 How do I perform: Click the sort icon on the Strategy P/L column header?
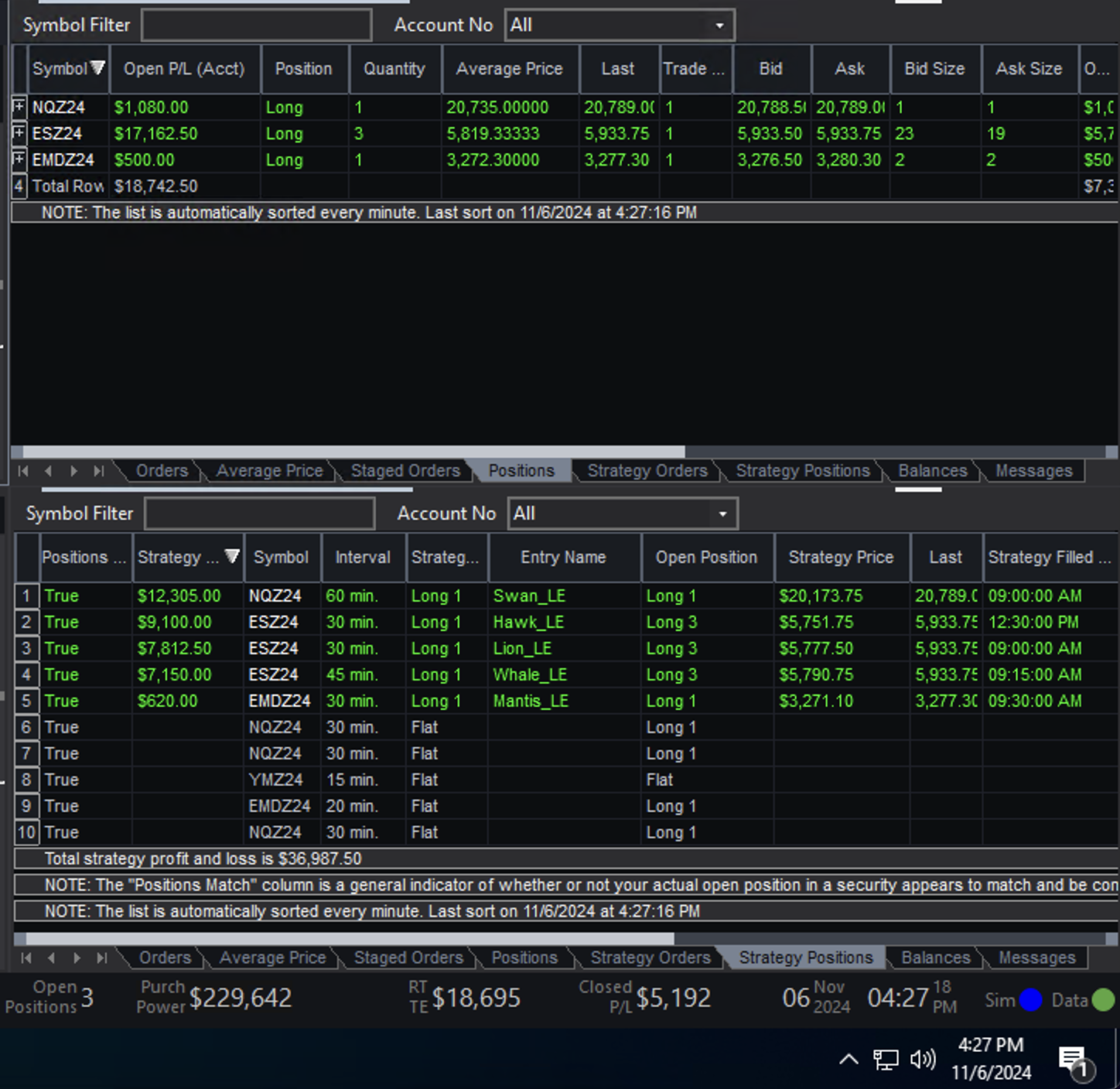coord(232,556)
